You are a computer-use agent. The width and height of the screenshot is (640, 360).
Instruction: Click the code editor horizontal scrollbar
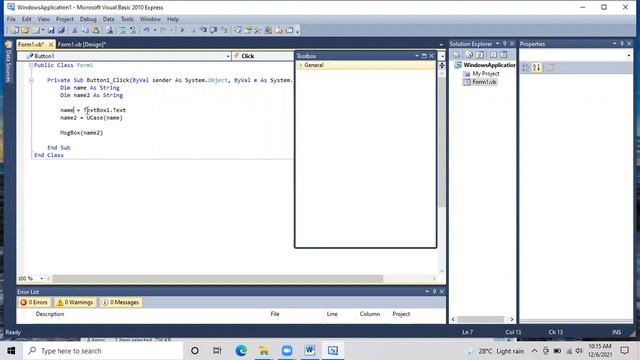click(x=218, y=278)
